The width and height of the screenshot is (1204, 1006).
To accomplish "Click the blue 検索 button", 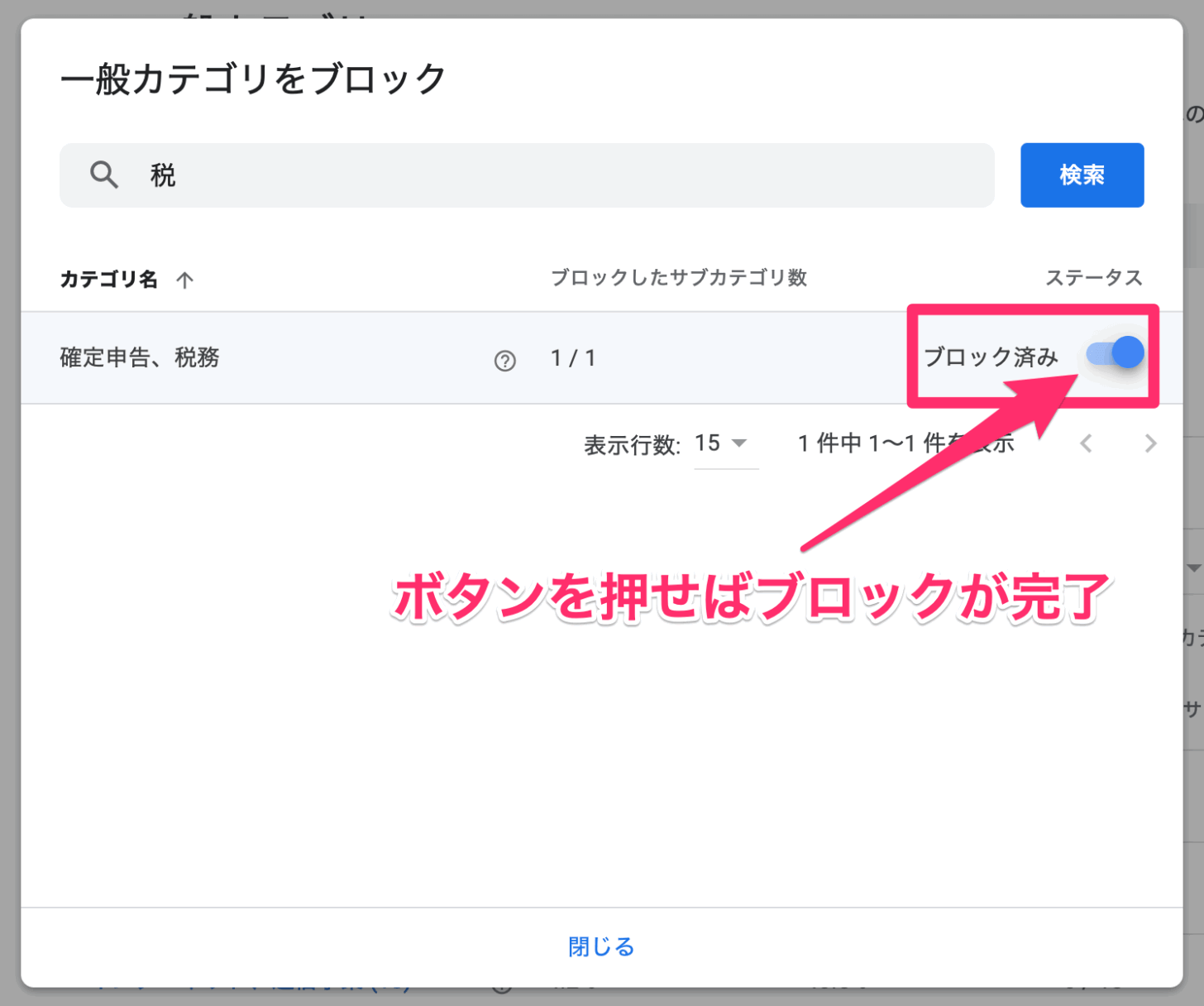I will click(1082, 175).
